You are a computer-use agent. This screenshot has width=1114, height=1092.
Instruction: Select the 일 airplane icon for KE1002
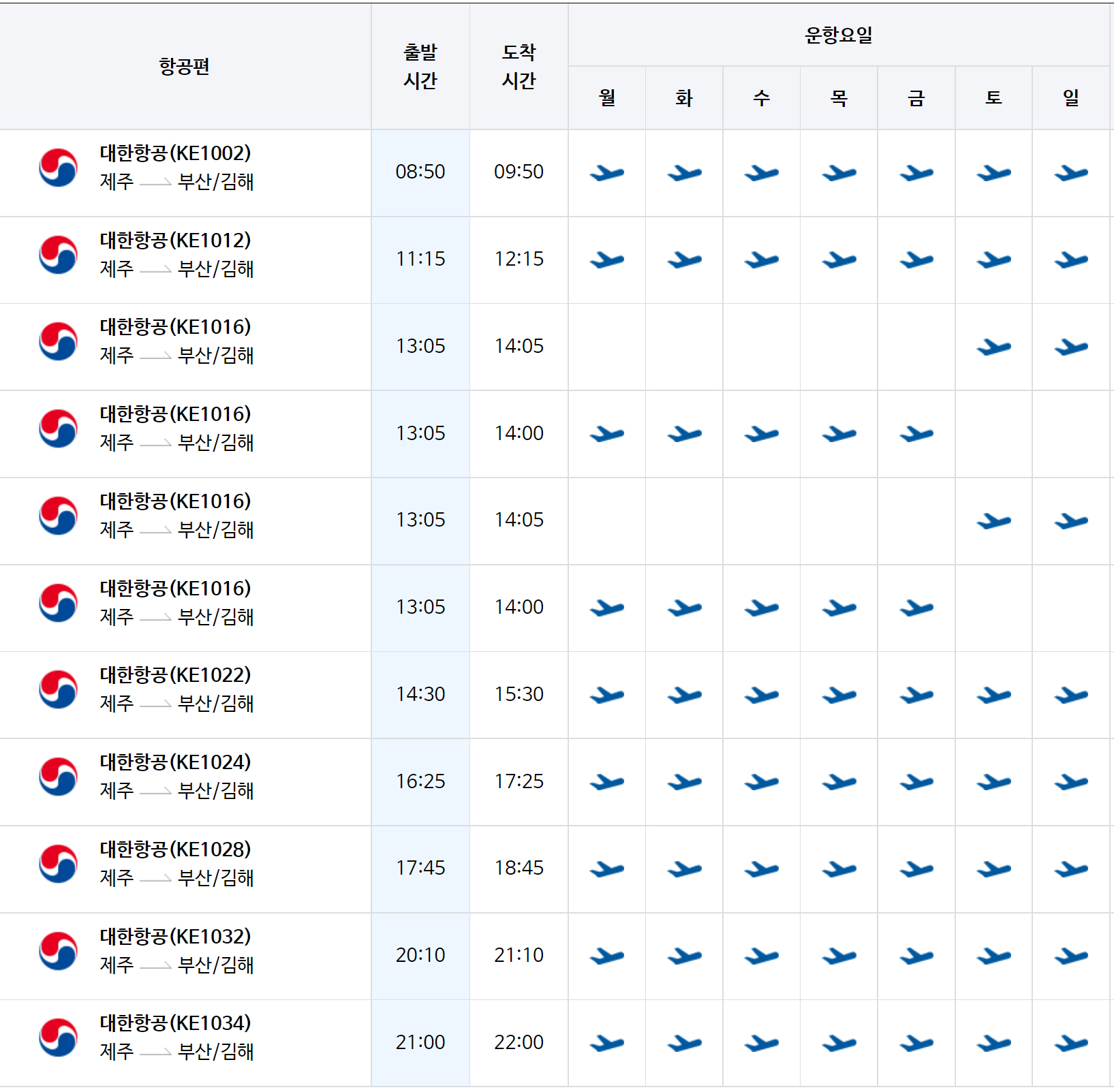pyautogui.click(x=1071, y=173)
